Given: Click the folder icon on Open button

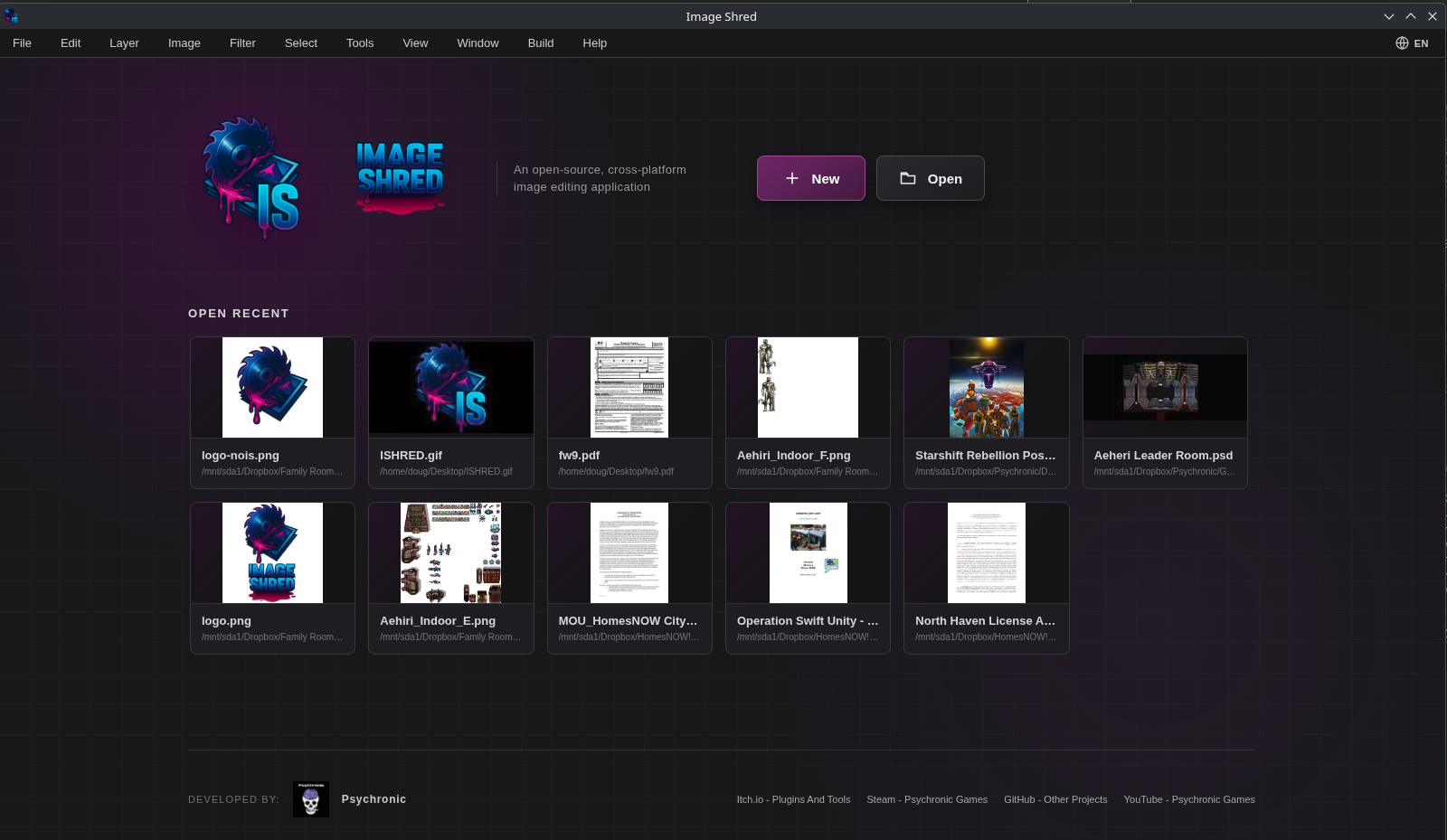Looking at the screenshot, I should click(x=908, y=178).
